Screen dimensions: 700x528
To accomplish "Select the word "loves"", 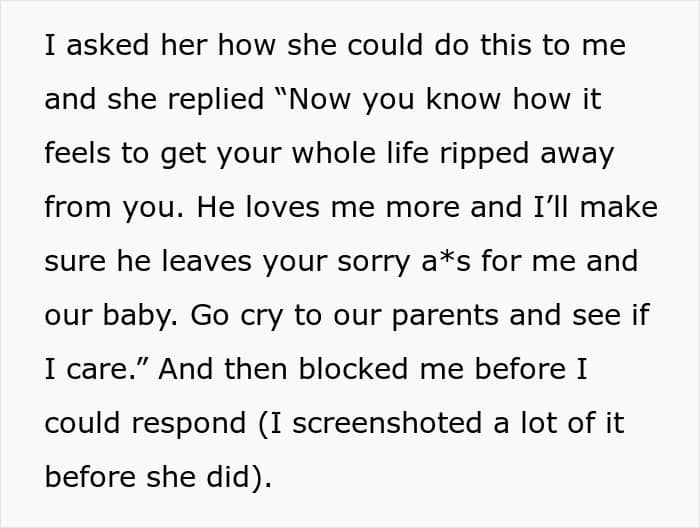I will [x=282, y=207].
